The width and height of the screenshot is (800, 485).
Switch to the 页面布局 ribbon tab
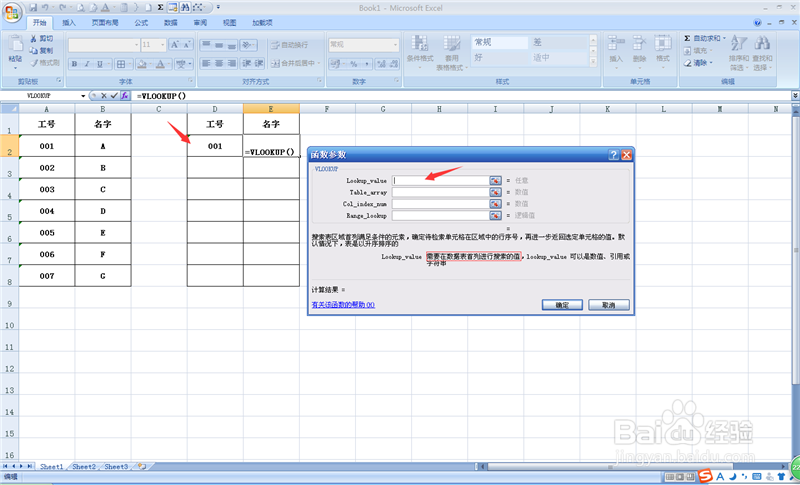(105, 22)
